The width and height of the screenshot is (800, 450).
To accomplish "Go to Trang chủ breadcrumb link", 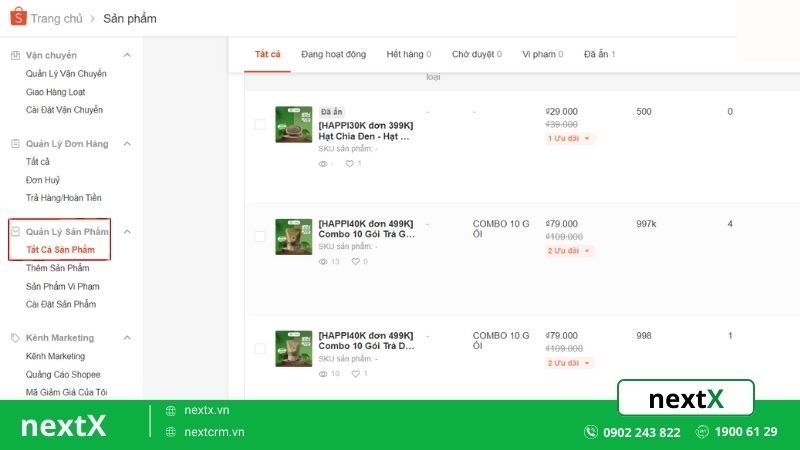I will click(x=56, y=18).
